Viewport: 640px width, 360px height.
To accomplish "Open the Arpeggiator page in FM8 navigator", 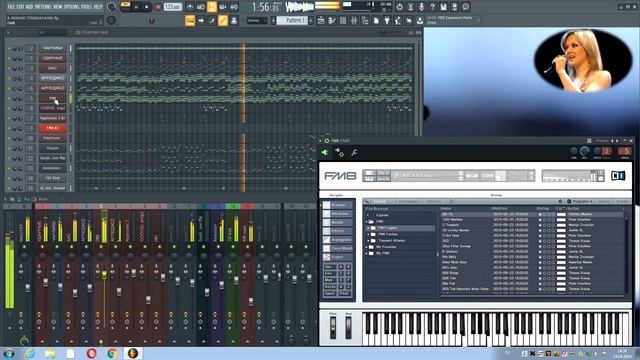I will 337,240.
